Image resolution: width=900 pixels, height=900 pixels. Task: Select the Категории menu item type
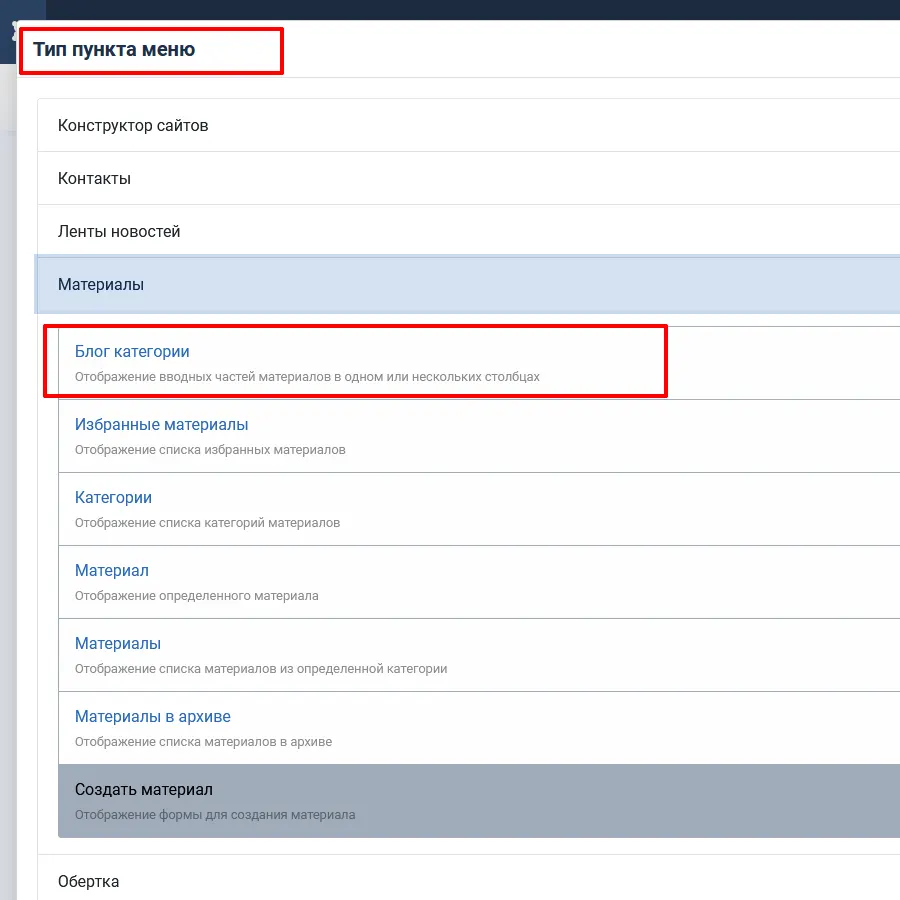[113, 498]
